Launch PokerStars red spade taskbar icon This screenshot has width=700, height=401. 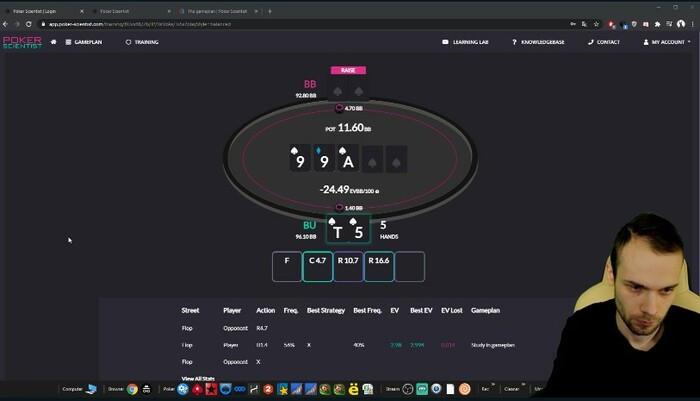[x=197, y=389]
